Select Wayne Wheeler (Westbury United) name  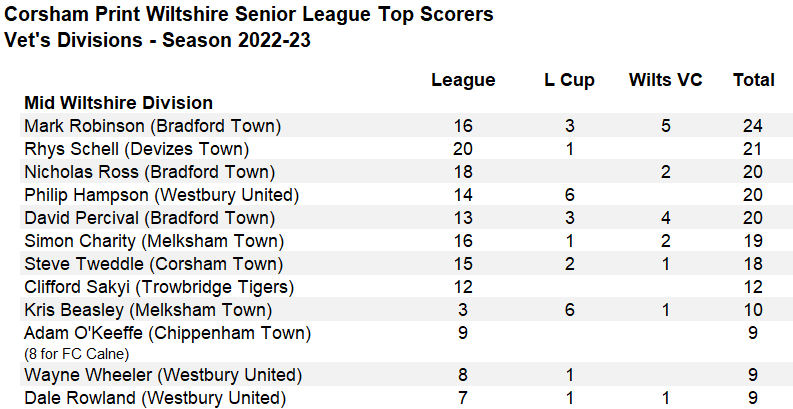[163, 375]
